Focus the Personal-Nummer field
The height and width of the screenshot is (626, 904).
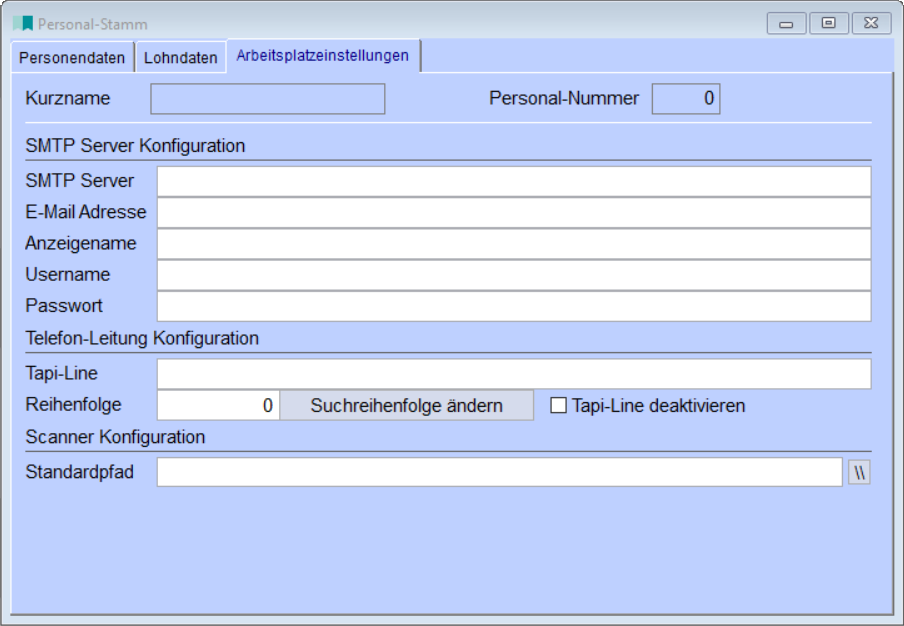[685, 99]
